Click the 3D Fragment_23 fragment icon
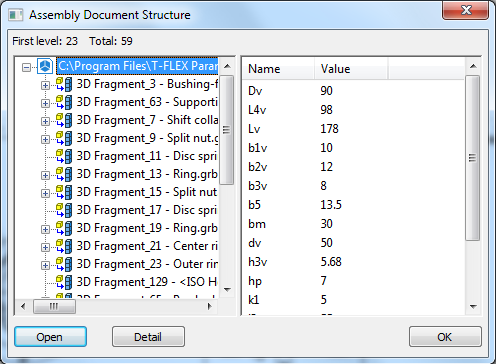Image resolution: width=496 pixels, height=364 pixels. click(x=64, y=264)
